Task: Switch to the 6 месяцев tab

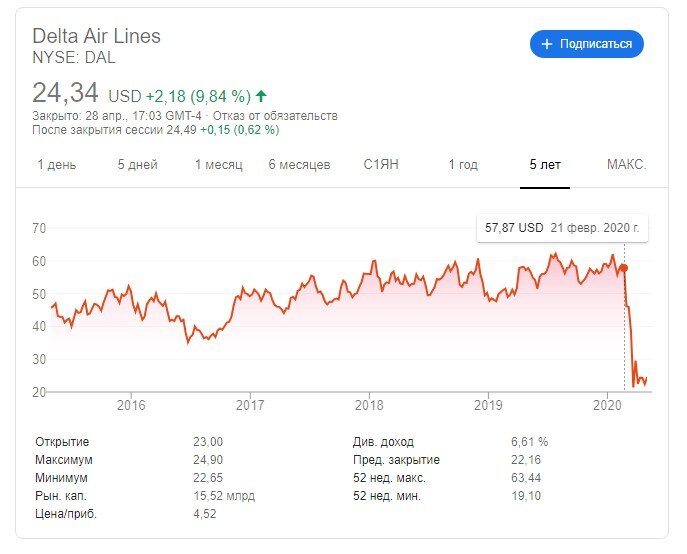Action: click(x=299, y=165)
